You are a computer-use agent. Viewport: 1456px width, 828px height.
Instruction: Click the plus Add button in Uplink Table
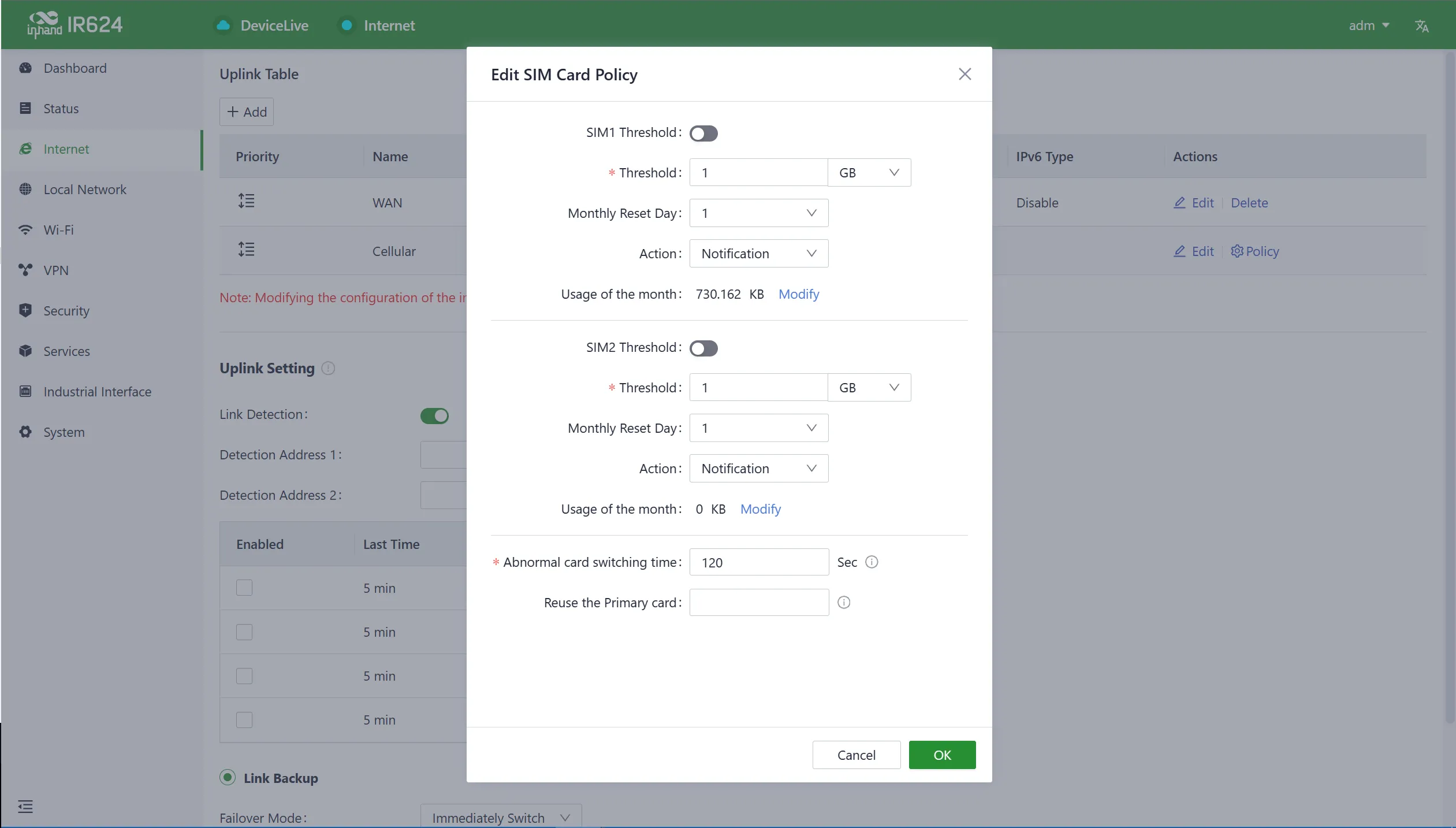tap(247, 112)
